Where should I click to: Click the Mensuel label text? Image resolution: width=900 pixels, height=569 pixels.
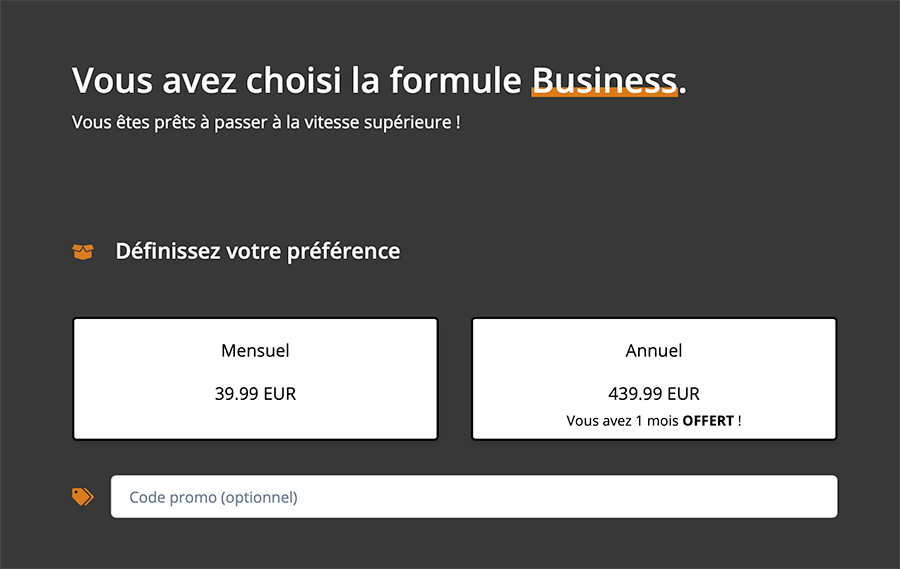click(255, 351)
